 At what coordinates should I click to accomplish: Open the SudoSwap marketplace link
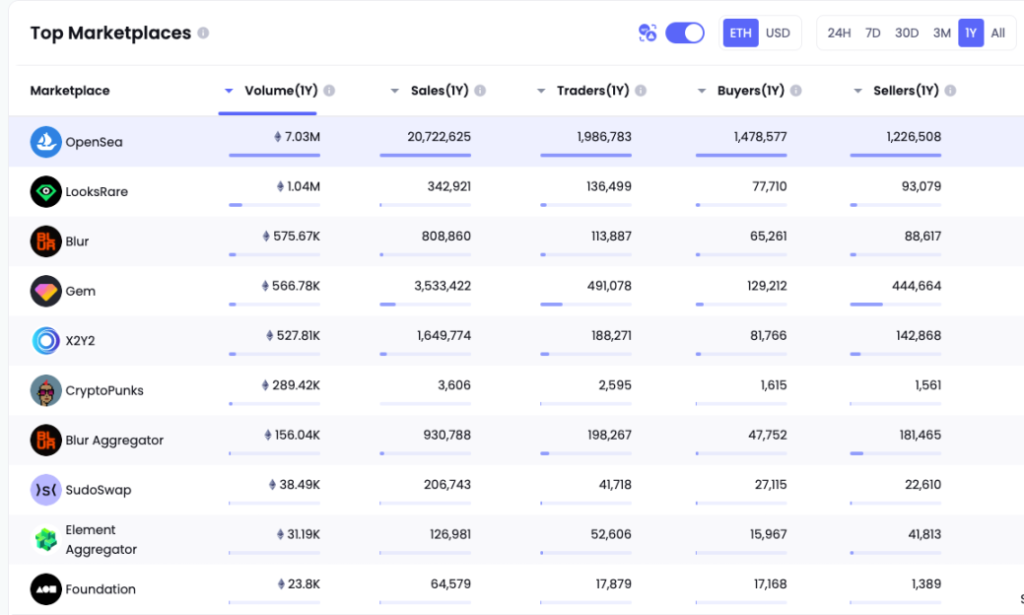98,490
